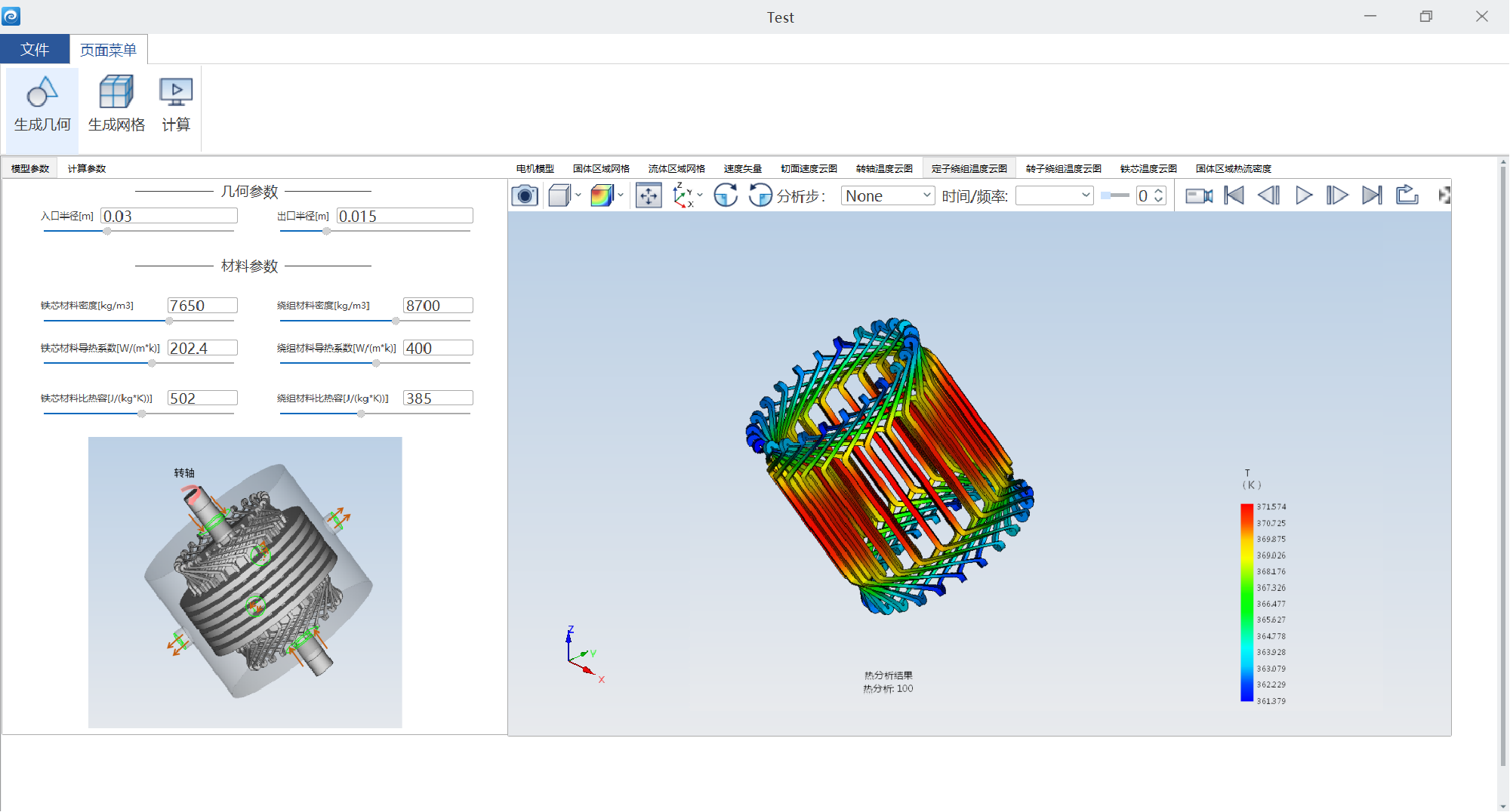Click the 铁芯材料密度 slider handle
This screenshot has height=812, width=1510.
click(169, 321)
